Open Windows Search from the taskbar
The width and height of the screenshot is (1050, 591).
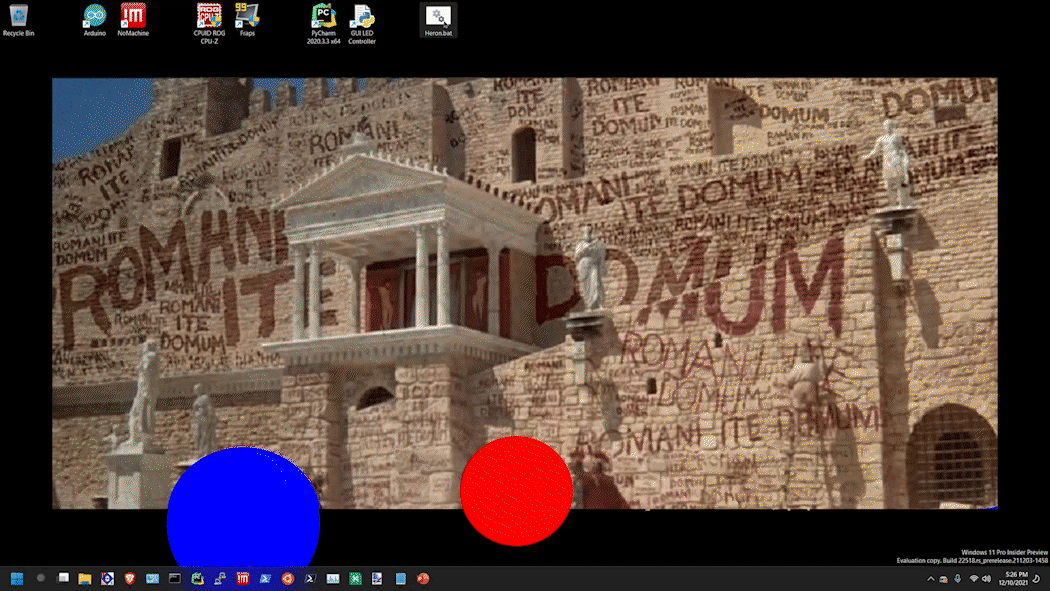click(40, 578)
